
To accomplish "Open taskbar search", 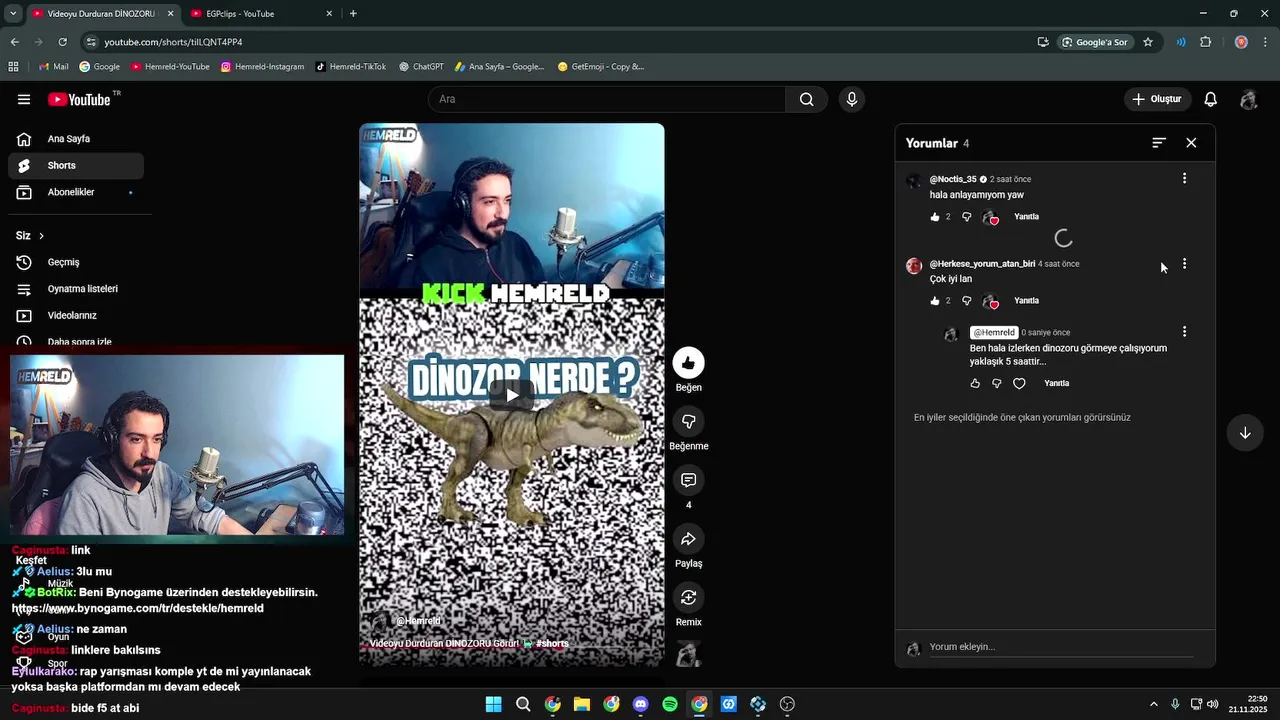I will [x=523, y=704].
